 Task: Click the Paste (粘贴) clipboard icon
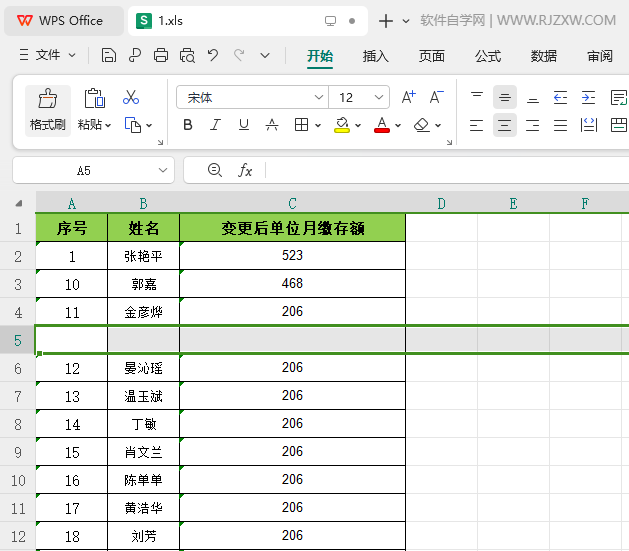pyautogui.click(x=95, y=98)
